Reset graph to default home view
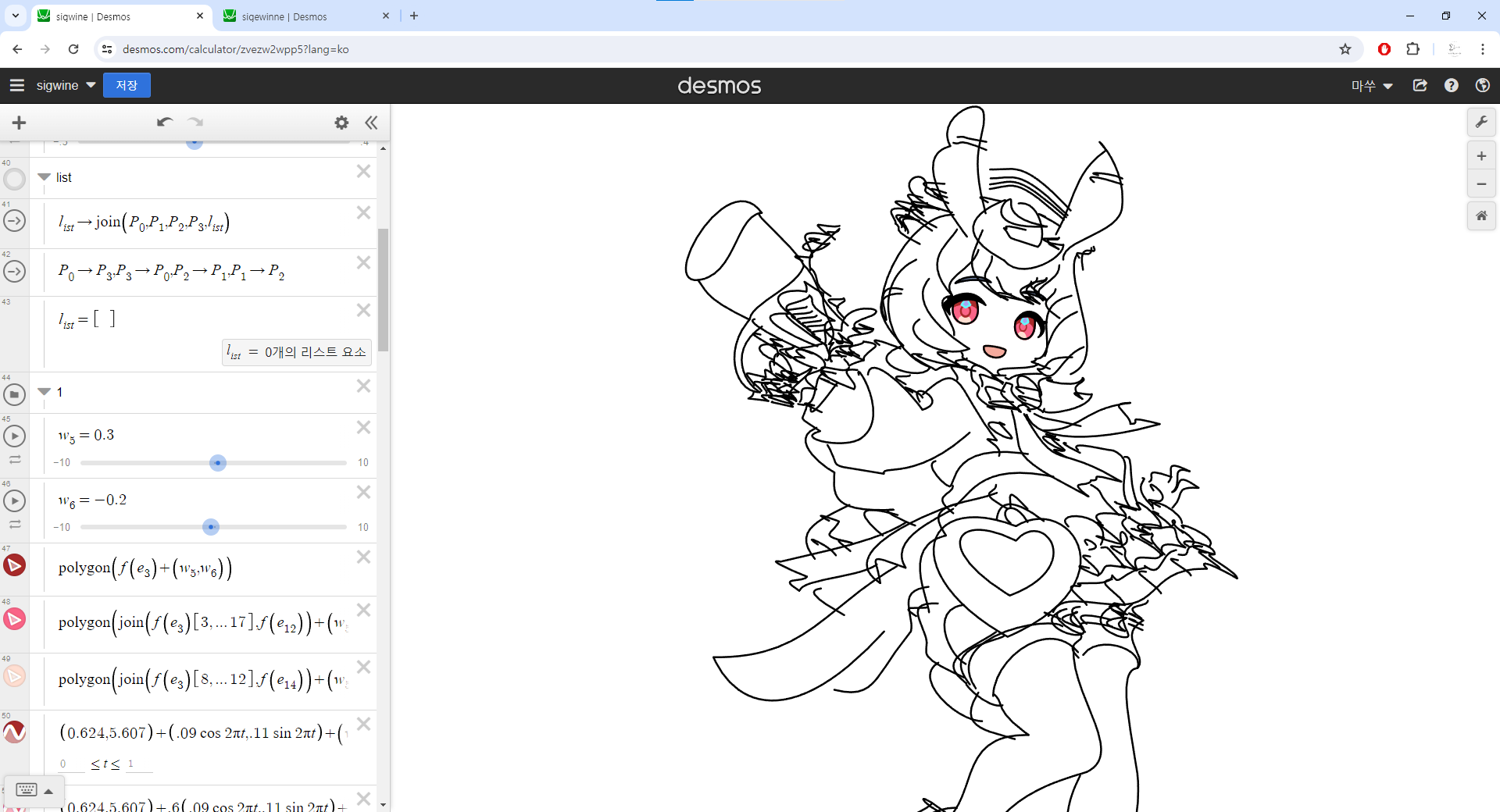Viewport: 1500px width, 812px height. pos(1480,215)
